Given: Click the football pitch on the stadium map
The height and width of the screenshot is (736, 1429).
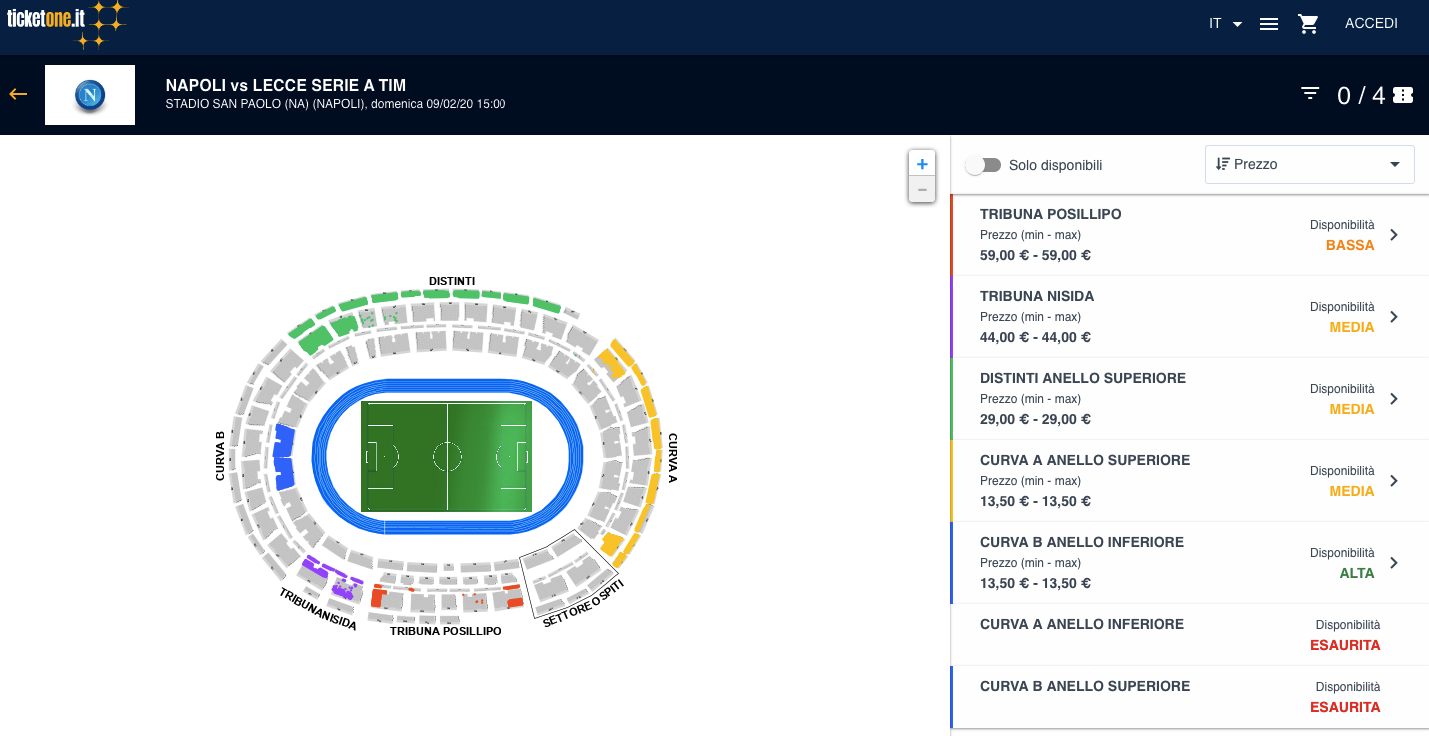Looking at the screenshot, I should coord(446,457).
